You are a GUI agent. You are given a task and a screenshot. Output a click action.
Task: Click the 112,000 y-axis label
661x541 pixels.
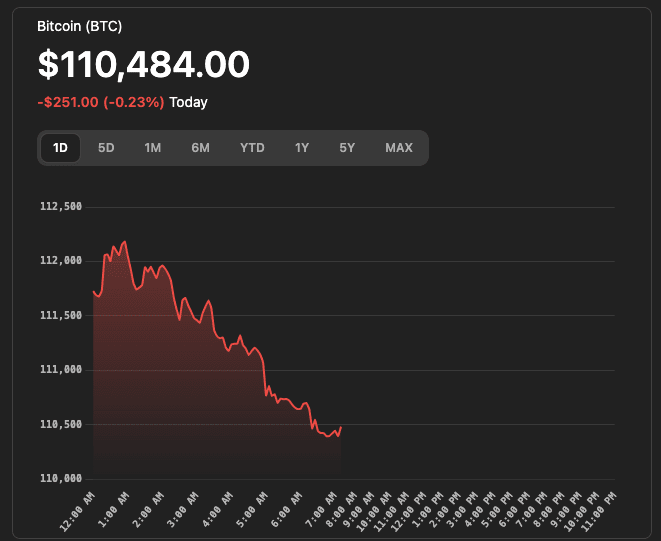click(60, 261)
